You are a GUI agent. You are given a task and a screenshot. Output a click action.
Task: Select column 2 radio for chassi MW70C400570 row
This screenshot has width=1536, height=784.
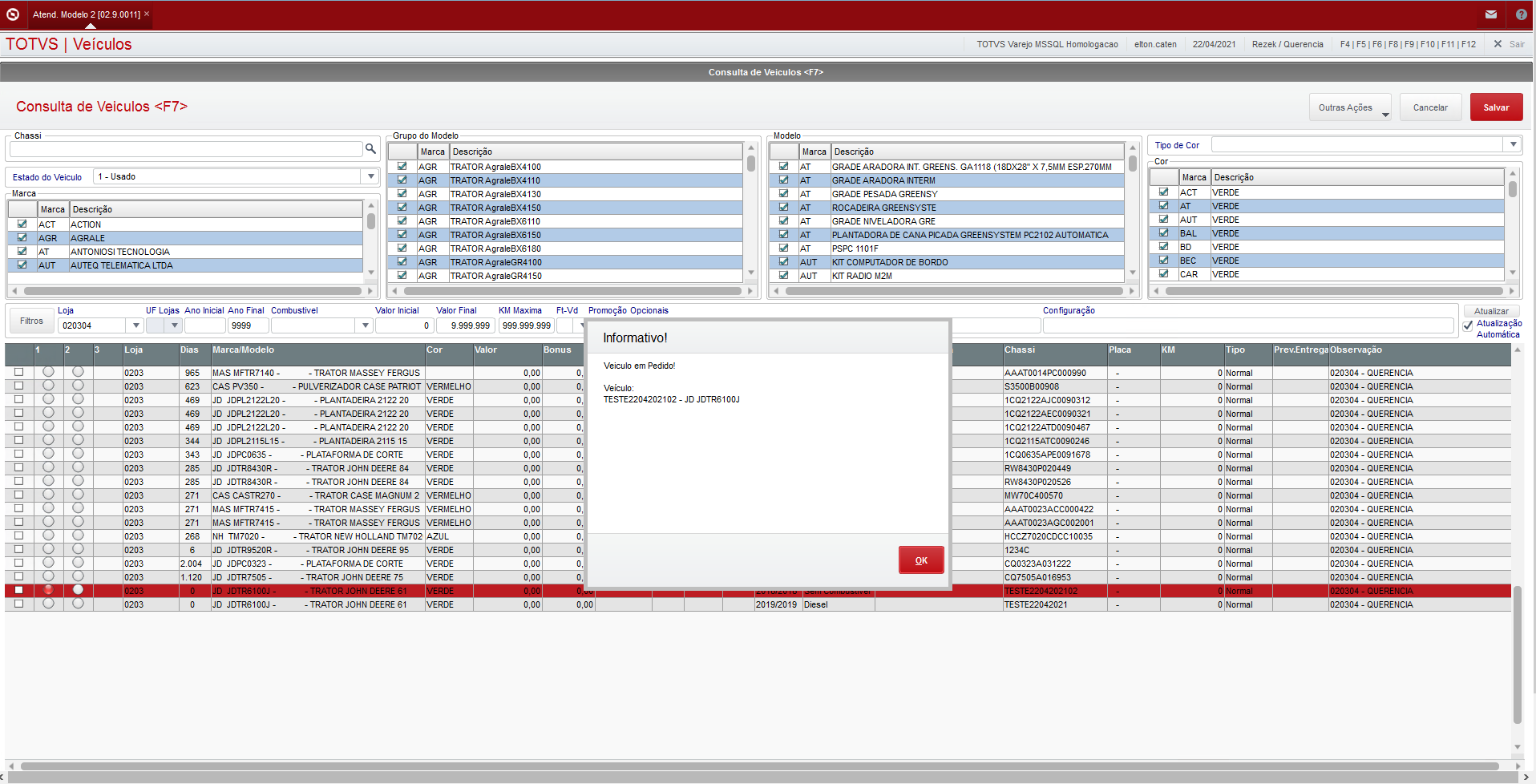click(78, 495)
